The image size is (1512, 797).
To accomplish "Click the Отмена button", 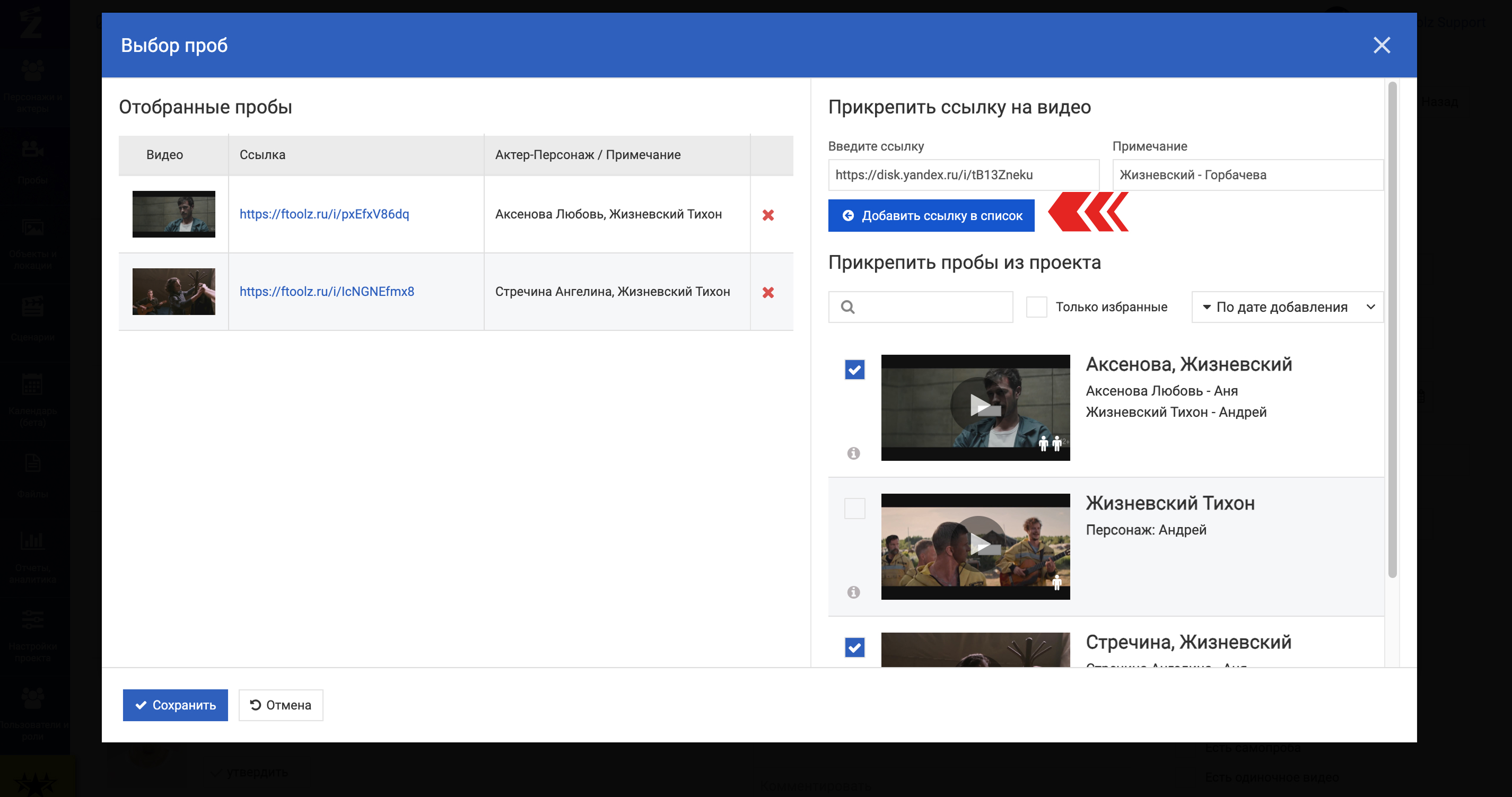I will [281, 705].
